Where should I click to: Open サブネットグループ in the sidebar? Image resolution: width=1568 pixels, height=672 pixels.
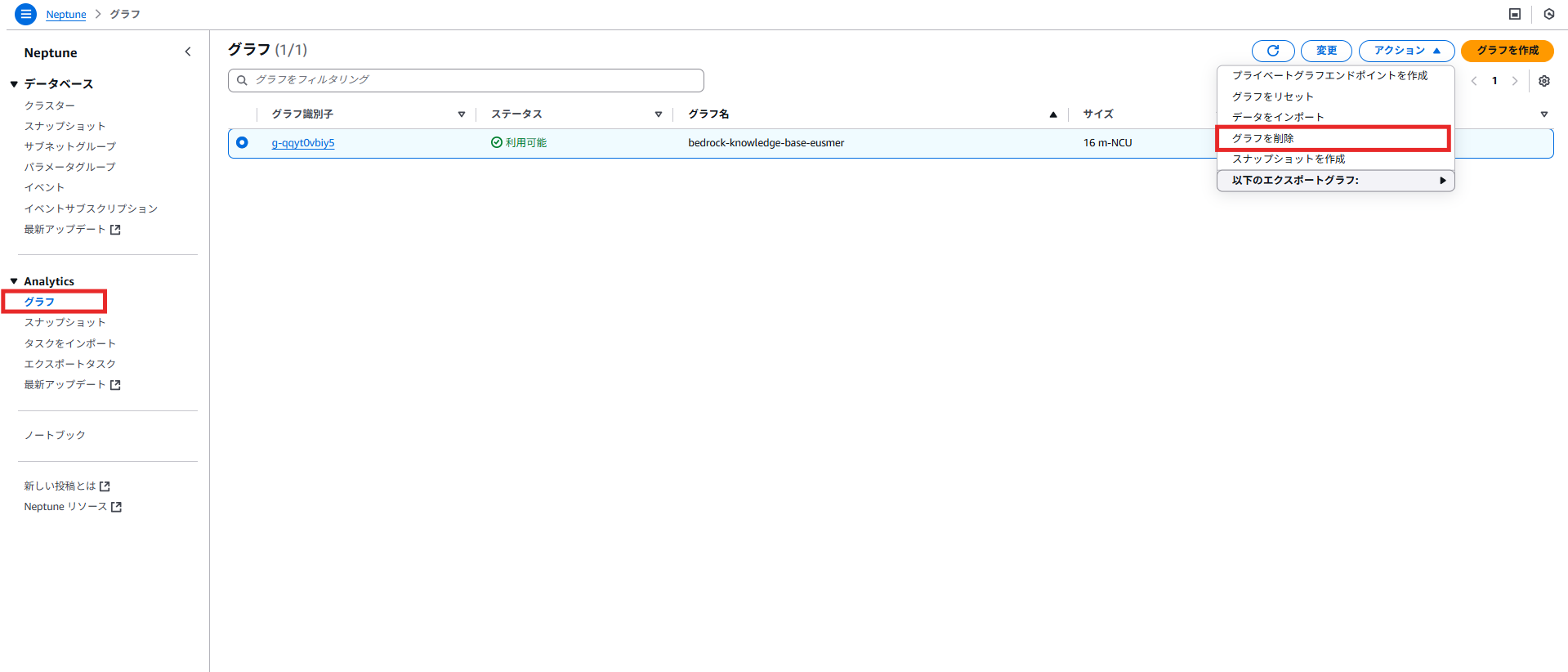coord(70,146)
